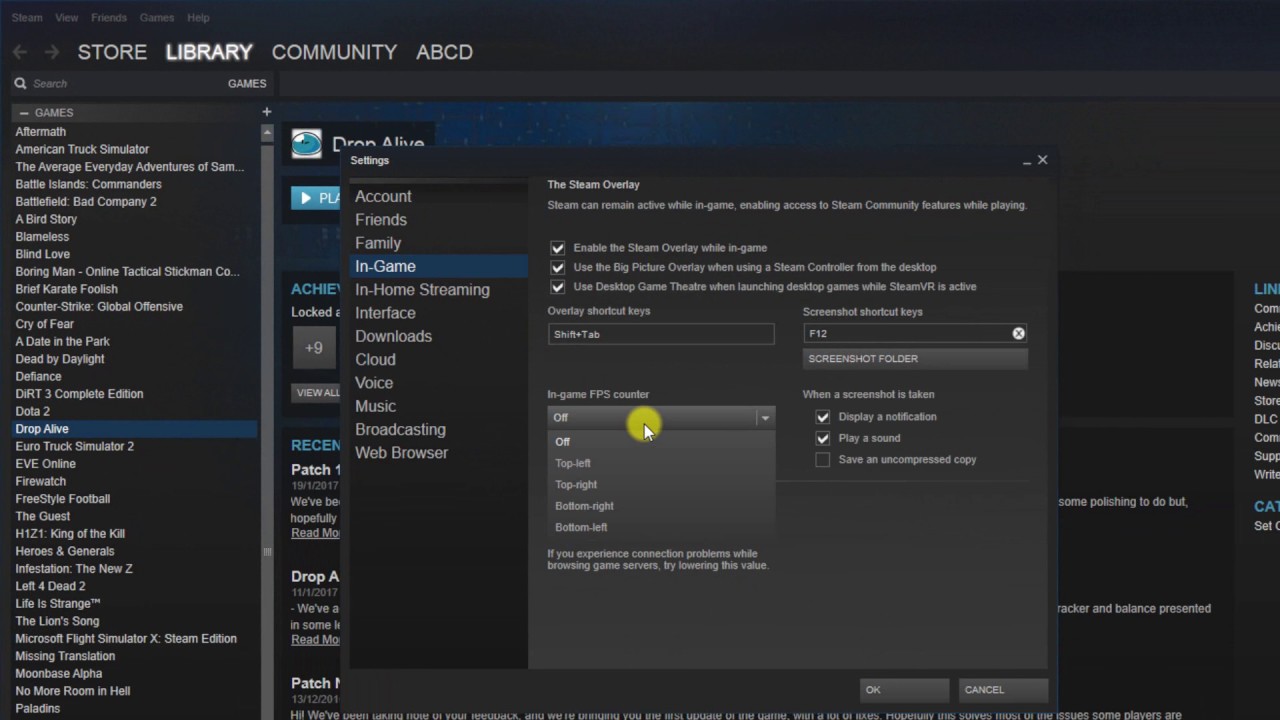
Task: Select Dead by Daylight in list
Action: click(60, 359)
